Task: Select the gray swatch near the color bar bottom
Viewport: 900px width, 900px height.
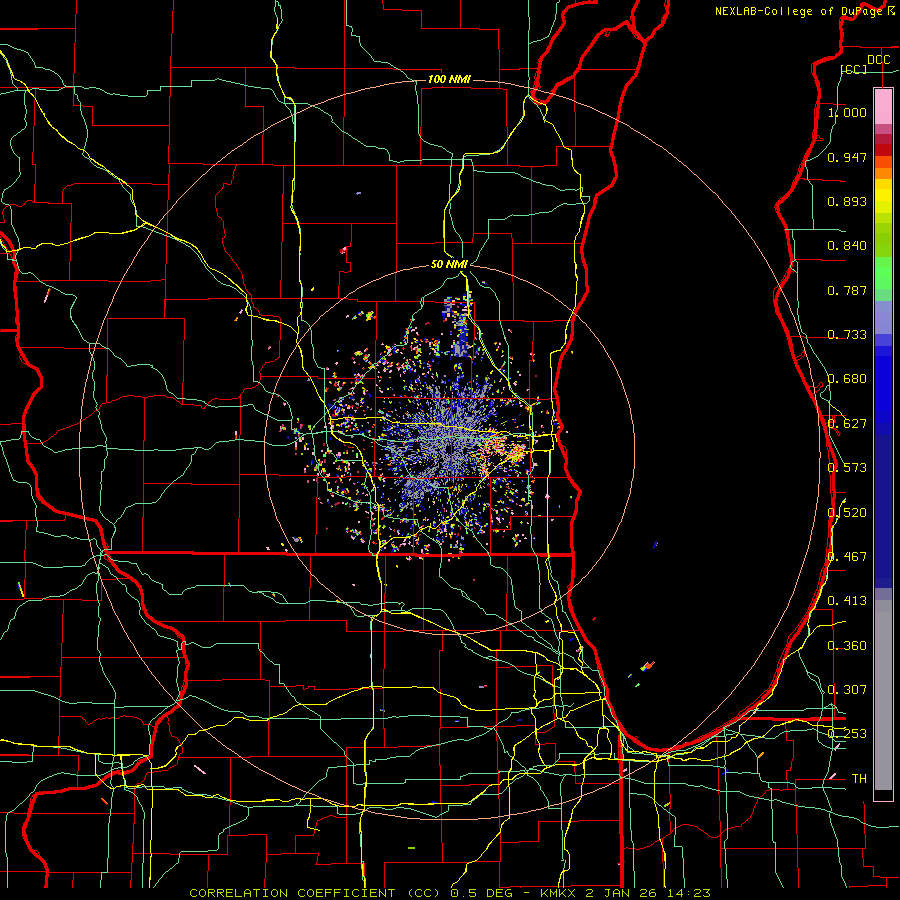Action: (883, 695)
